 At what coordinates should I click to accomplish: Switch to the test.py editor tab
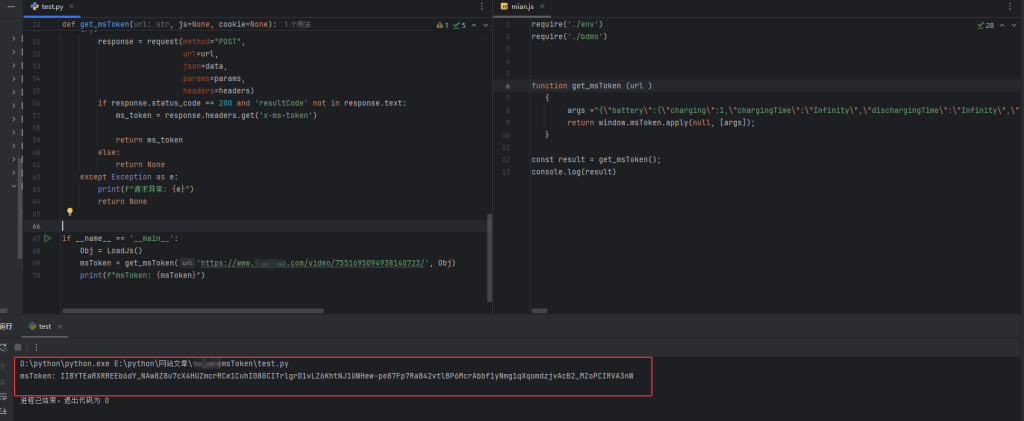click(x=50, y=6)
